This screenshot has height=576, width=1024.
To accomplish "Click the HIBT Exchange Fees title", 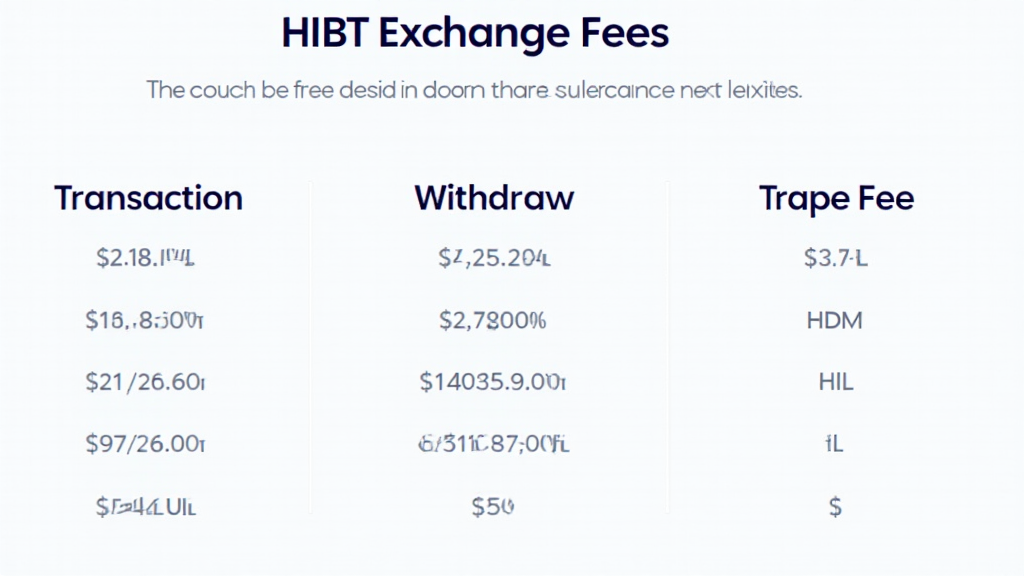I will pyautogui.click(x=475, y=33).
